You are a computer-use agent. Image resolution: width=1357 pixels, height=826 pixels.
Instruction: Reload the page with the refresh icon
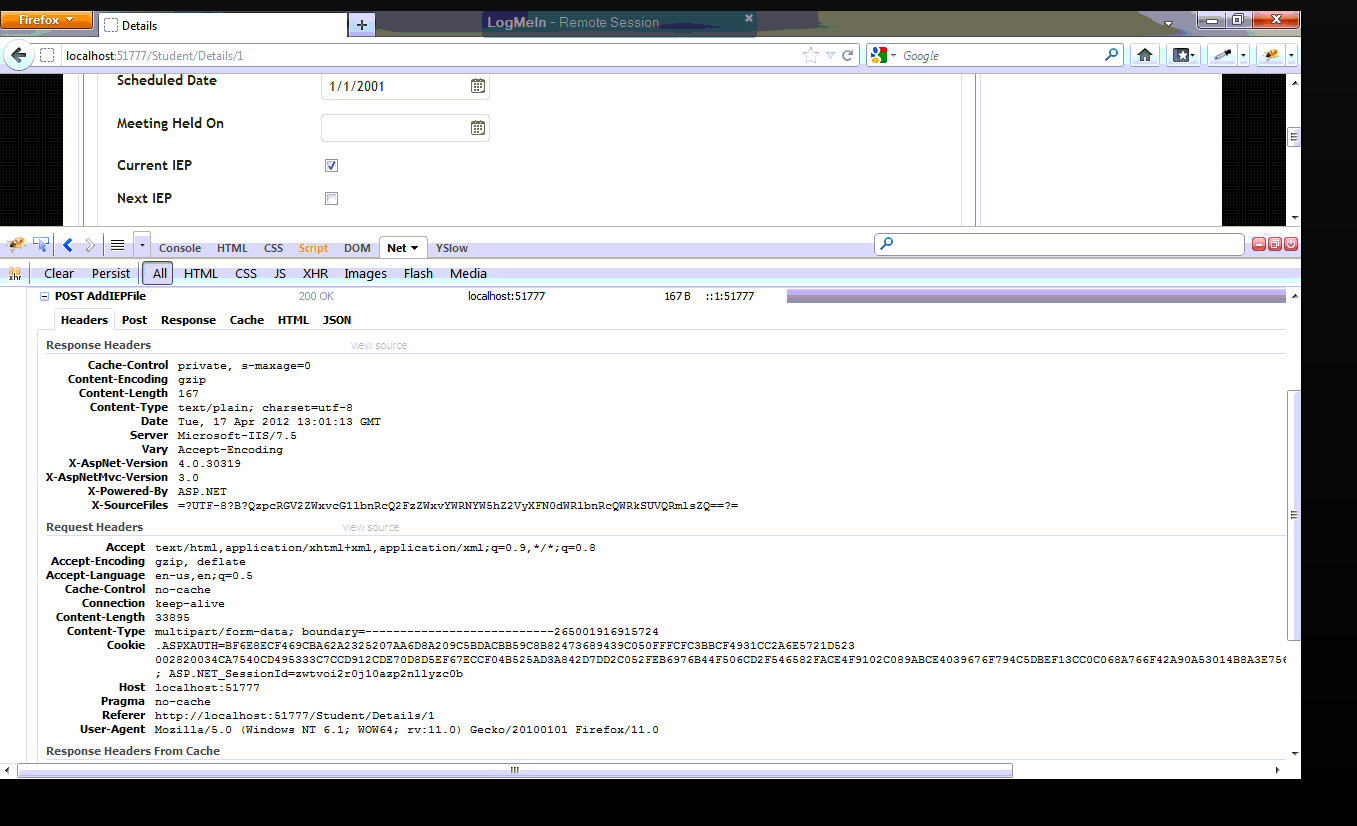click(x=848, y=56)
